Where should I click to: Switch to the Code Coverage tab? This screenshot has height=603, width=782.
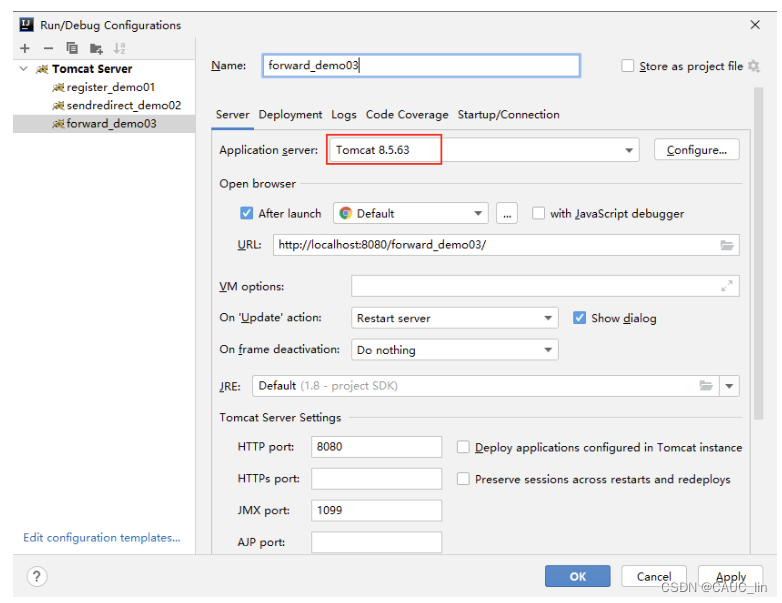407,115
